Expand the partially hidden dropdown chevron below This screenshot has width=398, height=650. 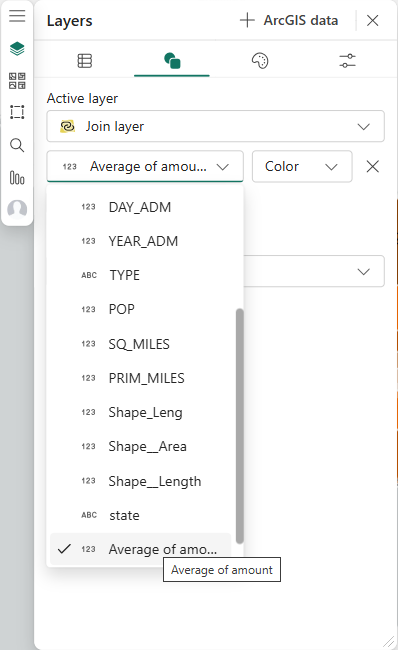[x=364, y=272]
